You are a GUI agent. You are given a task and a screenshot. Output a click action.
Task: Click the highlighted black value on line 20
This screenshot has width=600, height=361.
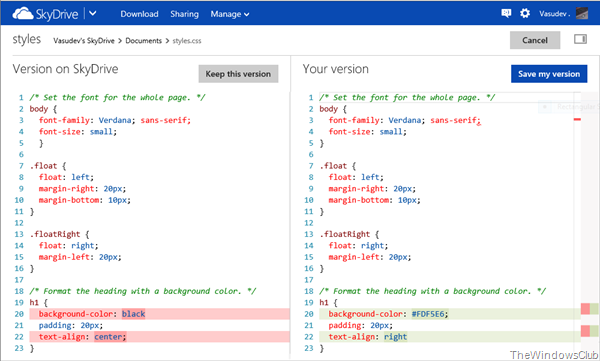134,314
